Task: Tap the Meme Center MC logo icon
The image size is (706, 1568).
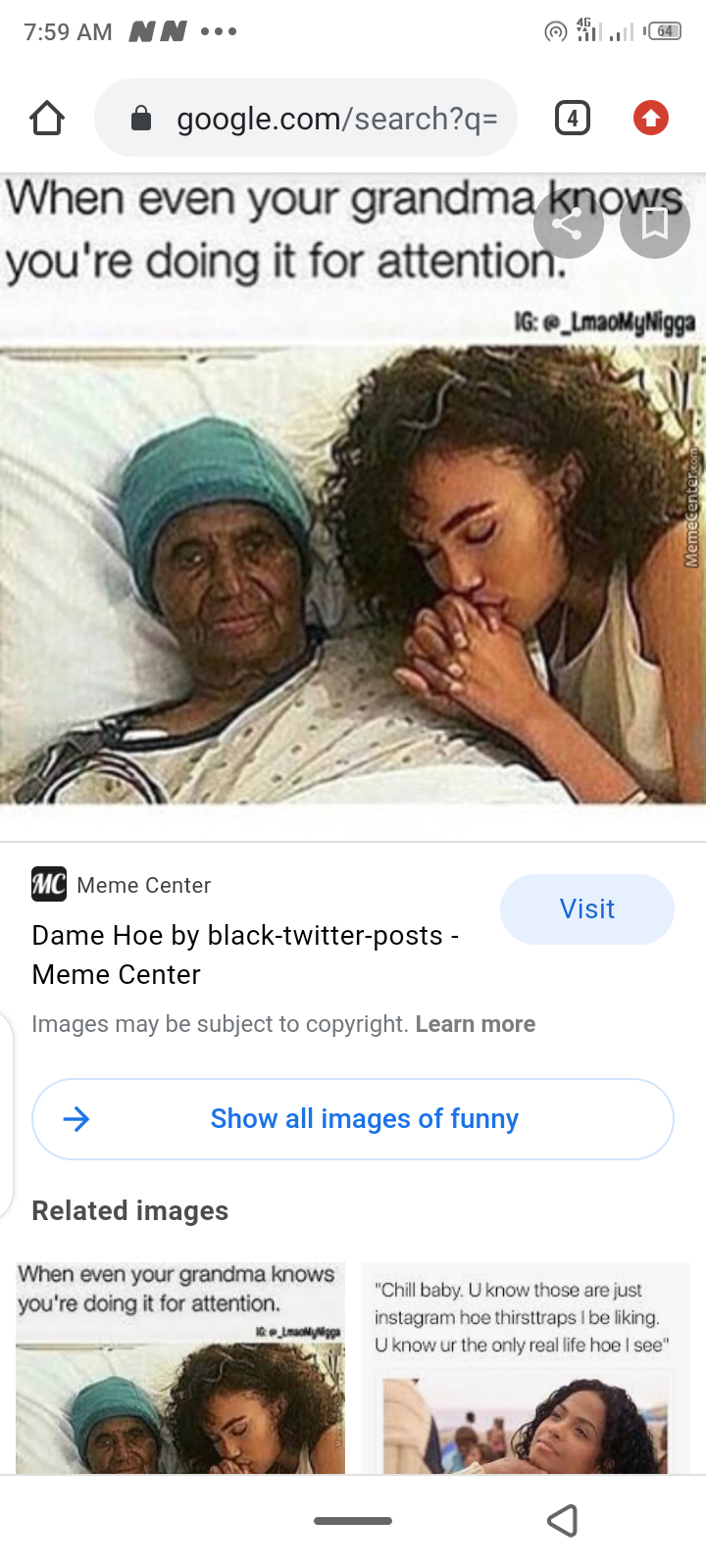Action: (49, 884)
